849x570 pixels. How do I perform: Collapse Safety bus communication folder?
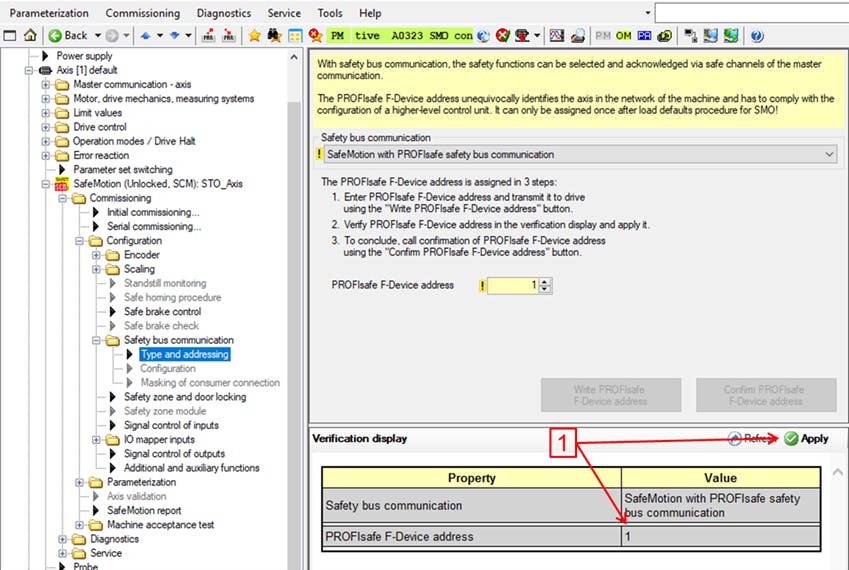tap(96, 340)
